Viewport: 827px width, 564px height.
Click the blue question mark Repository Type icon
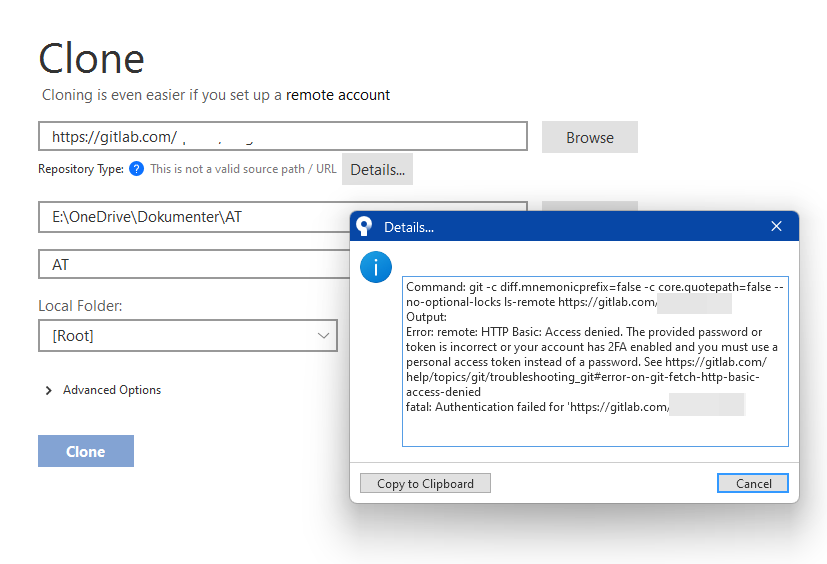(x=136, y=169)
